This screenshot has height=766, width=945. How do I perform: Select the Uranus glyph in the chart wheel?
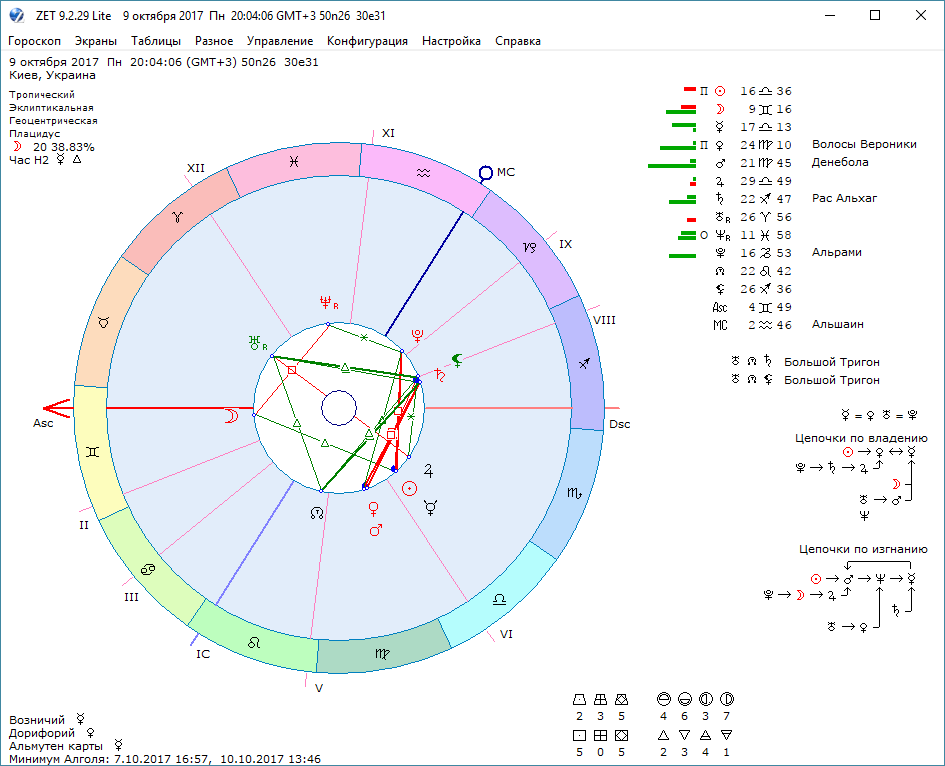click(x=257, y=344)
